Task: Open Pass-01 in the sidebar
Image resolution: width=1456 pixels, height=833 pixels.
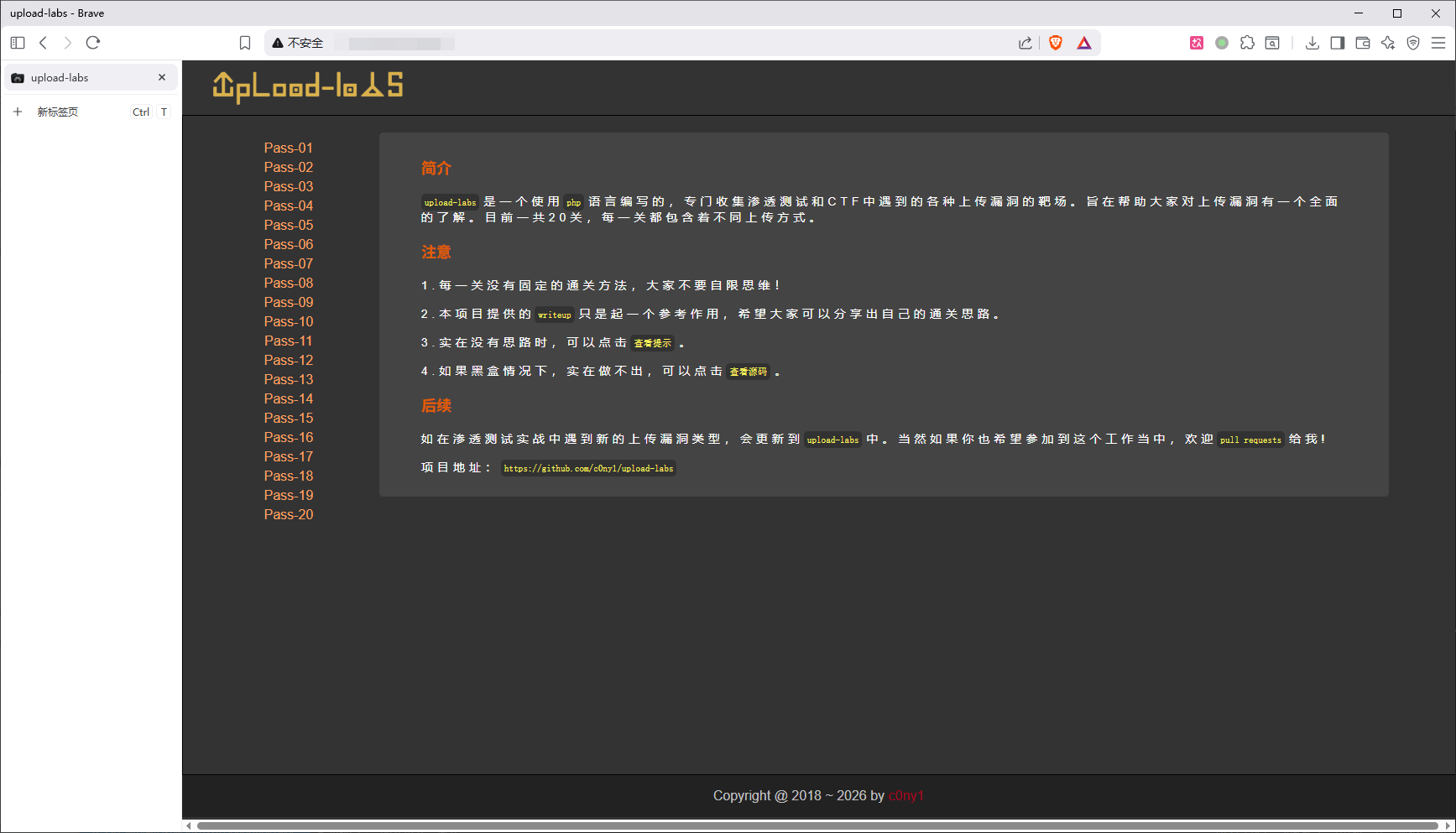Action: (x=289, y=148)
